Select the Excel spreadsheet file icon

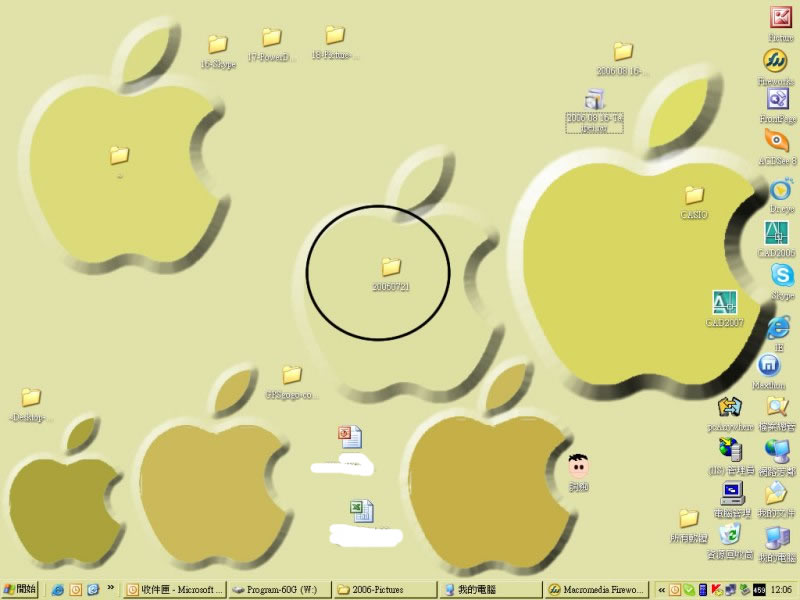(362, 511)
